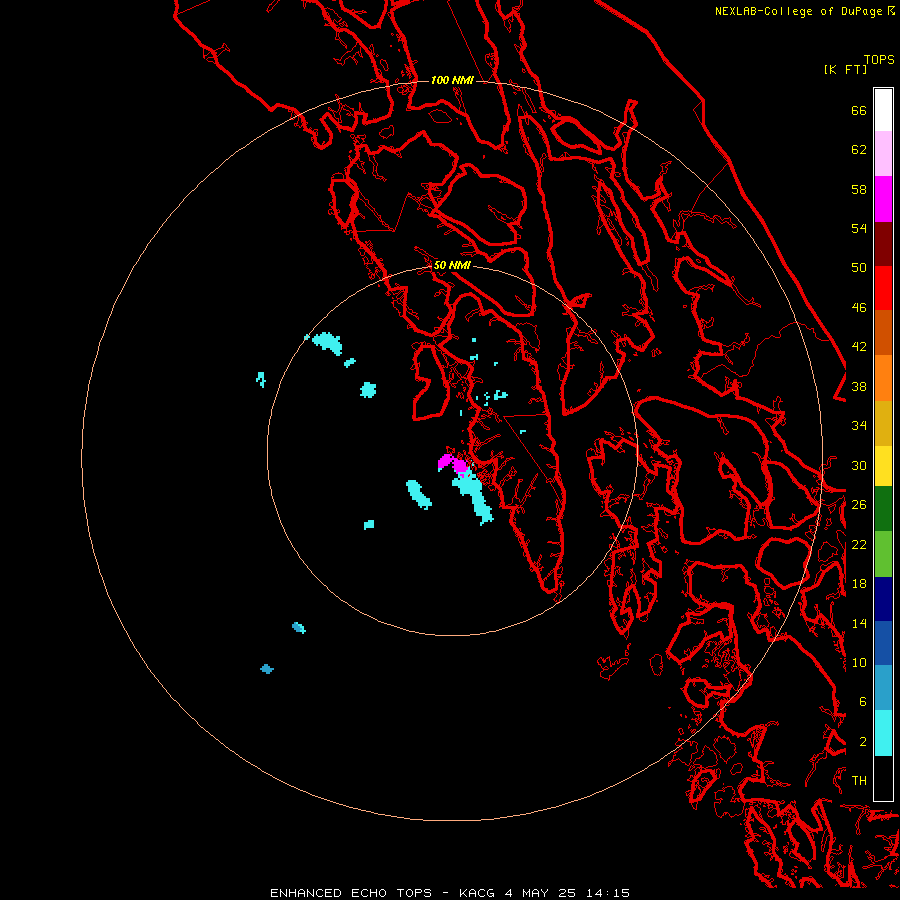
Task: Click the TOPS legend title
Action: (x=879, y=60)
